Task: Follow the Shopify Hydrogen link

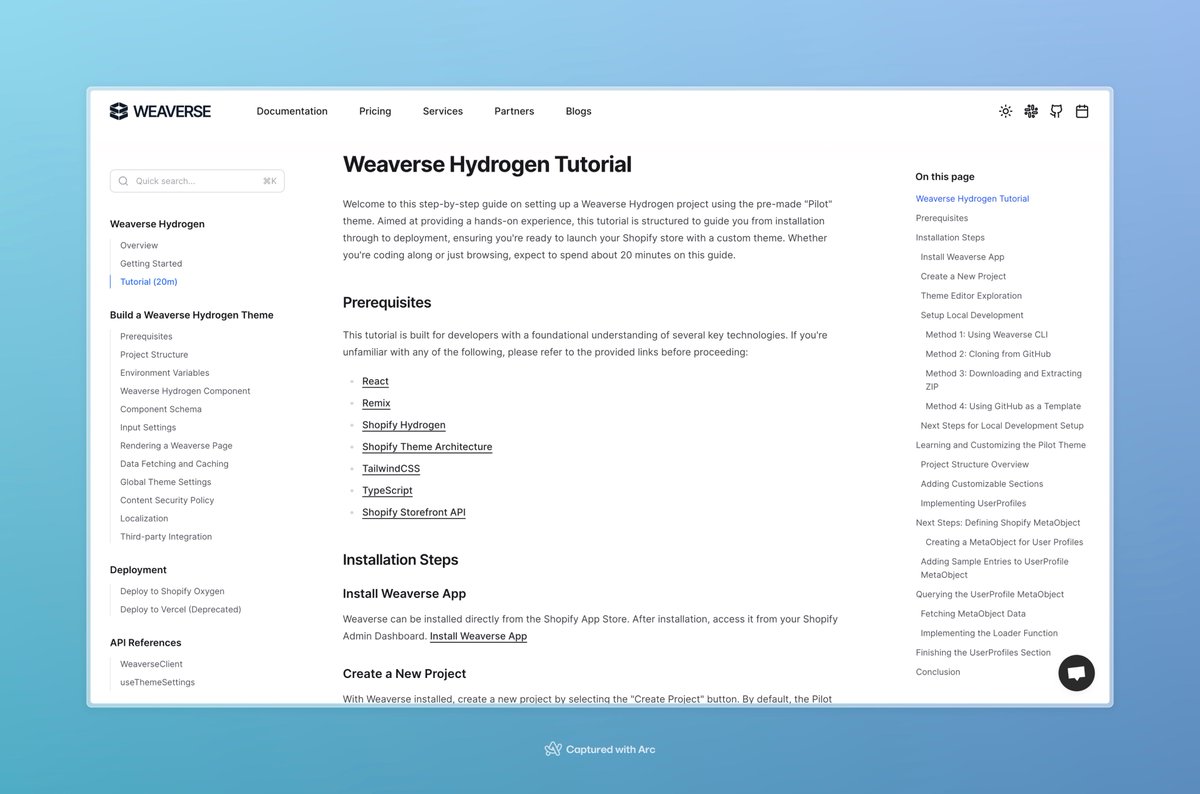Action: [404, 425]
